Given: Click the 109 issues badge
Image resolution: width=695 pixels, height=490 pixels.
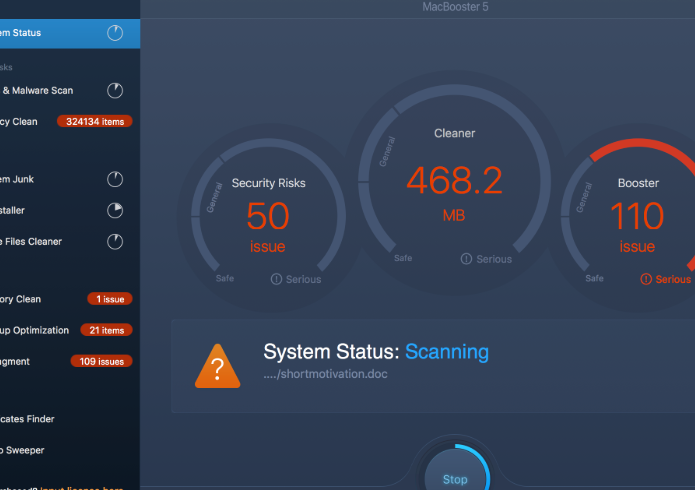Looking at the screenshot, I should pos(101,361).
